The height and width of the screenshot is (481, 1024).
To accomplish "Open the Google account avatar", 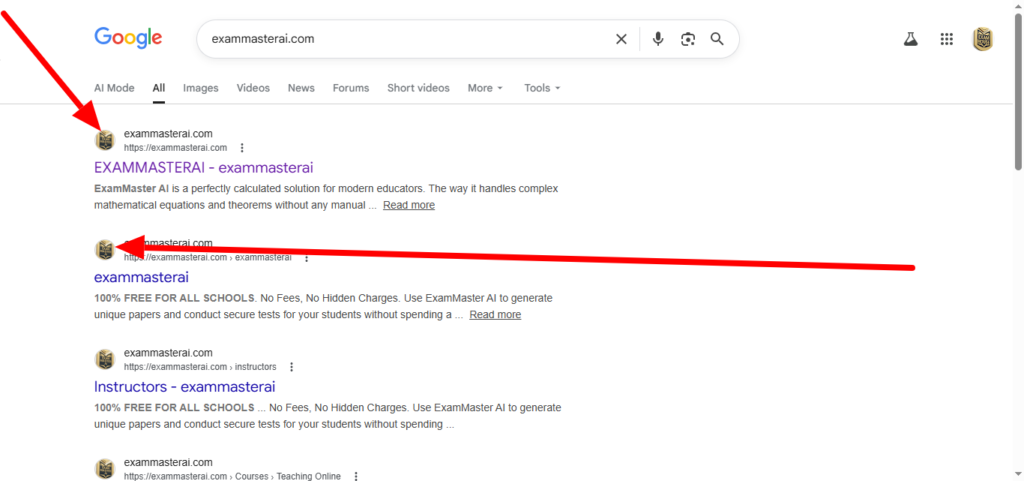I will [x=983, y=39].
